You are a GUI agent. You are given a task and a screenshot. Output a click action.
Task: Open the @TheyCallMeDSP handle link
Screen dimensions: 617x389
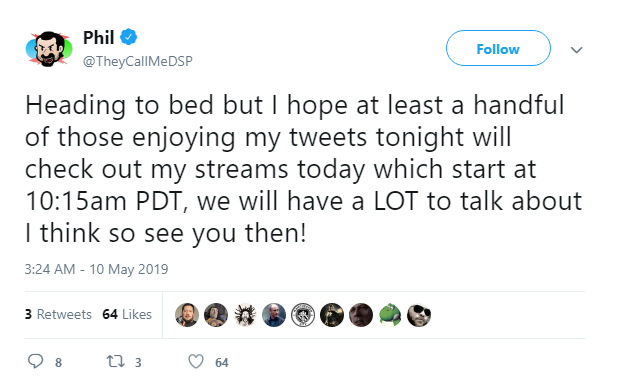tap(138, 61)
